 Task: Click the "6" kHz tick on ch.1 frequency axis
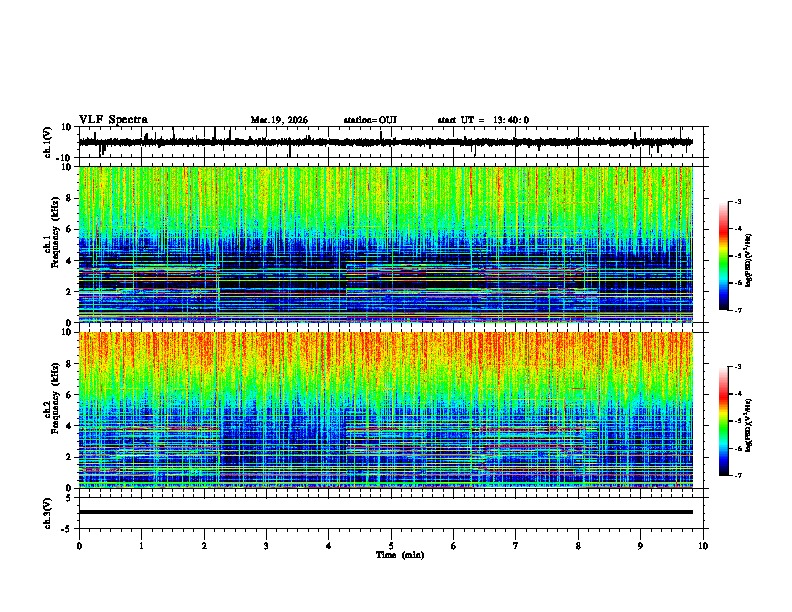click(x=69, y=229)
